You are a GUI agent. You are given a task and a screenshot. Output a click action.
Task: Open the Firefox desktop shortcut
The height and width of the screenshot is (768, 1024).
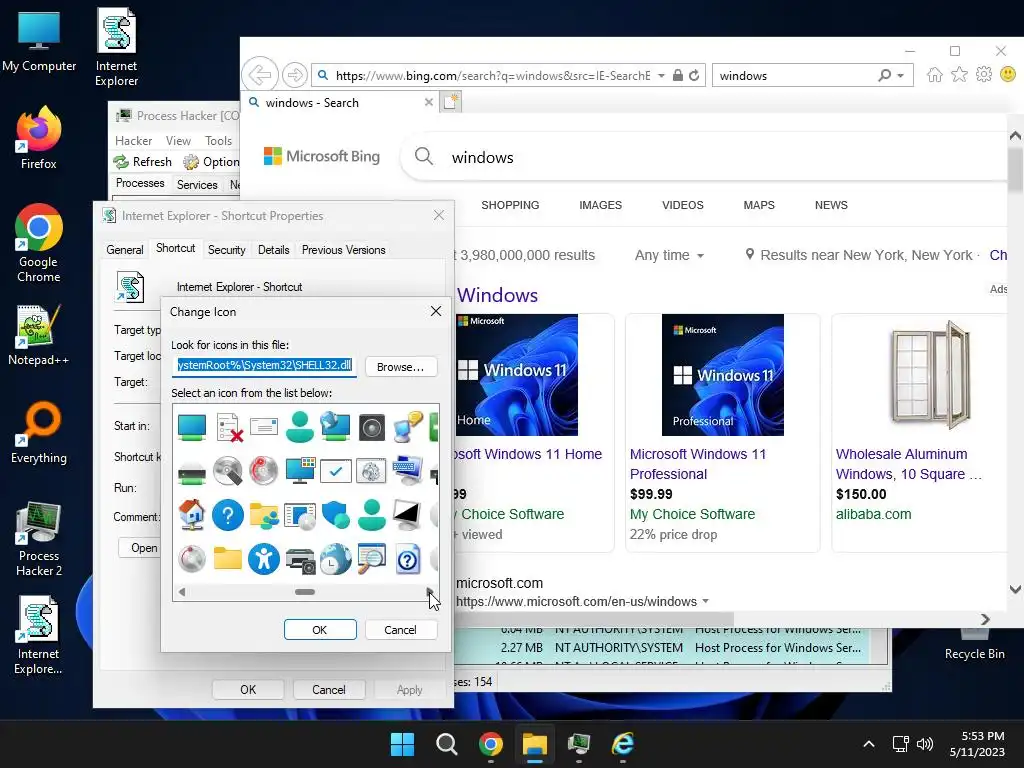tap(39, 138)
